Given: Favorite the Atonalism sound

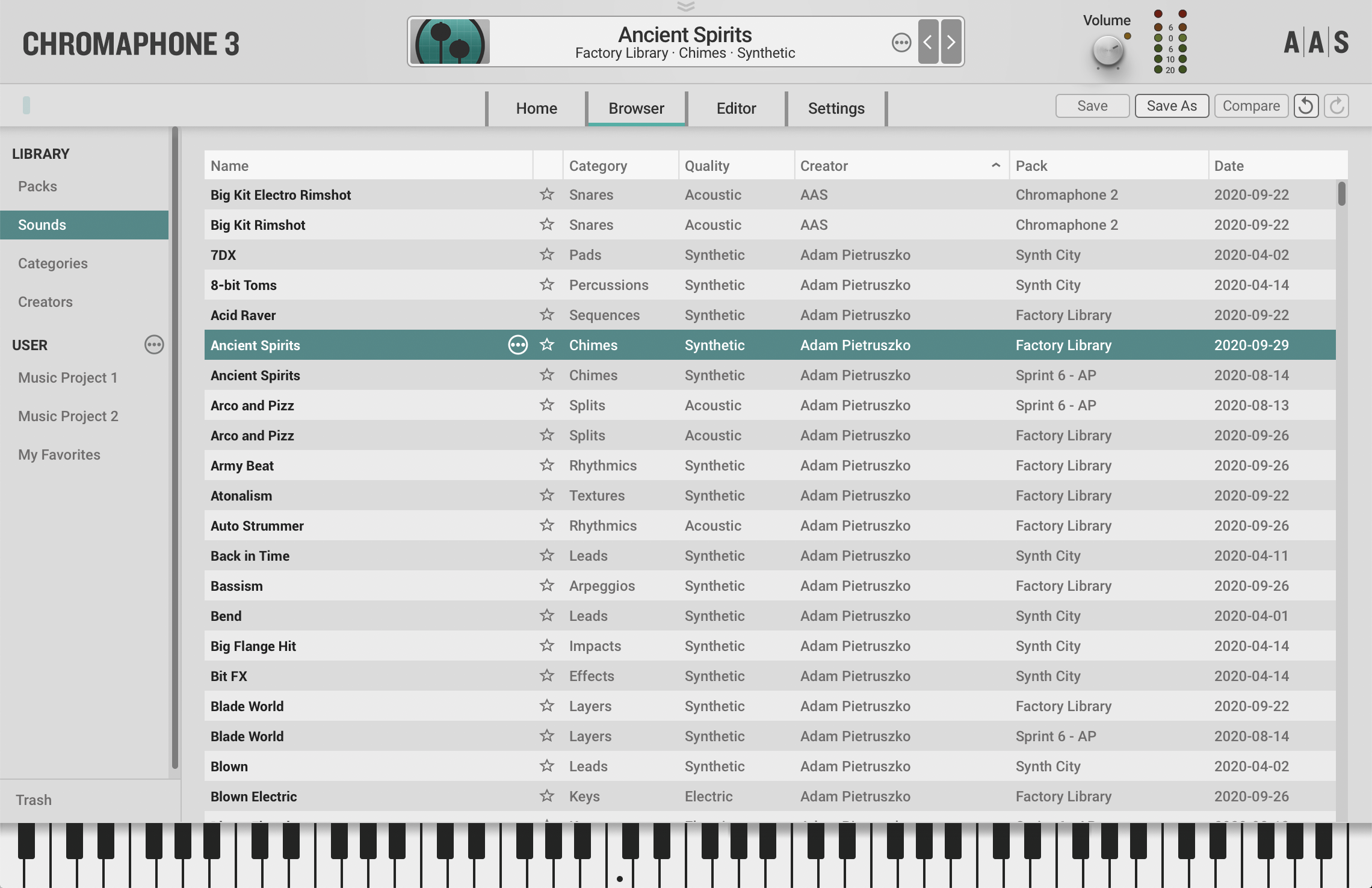Looking at the screenshot, I should point(546,495).
